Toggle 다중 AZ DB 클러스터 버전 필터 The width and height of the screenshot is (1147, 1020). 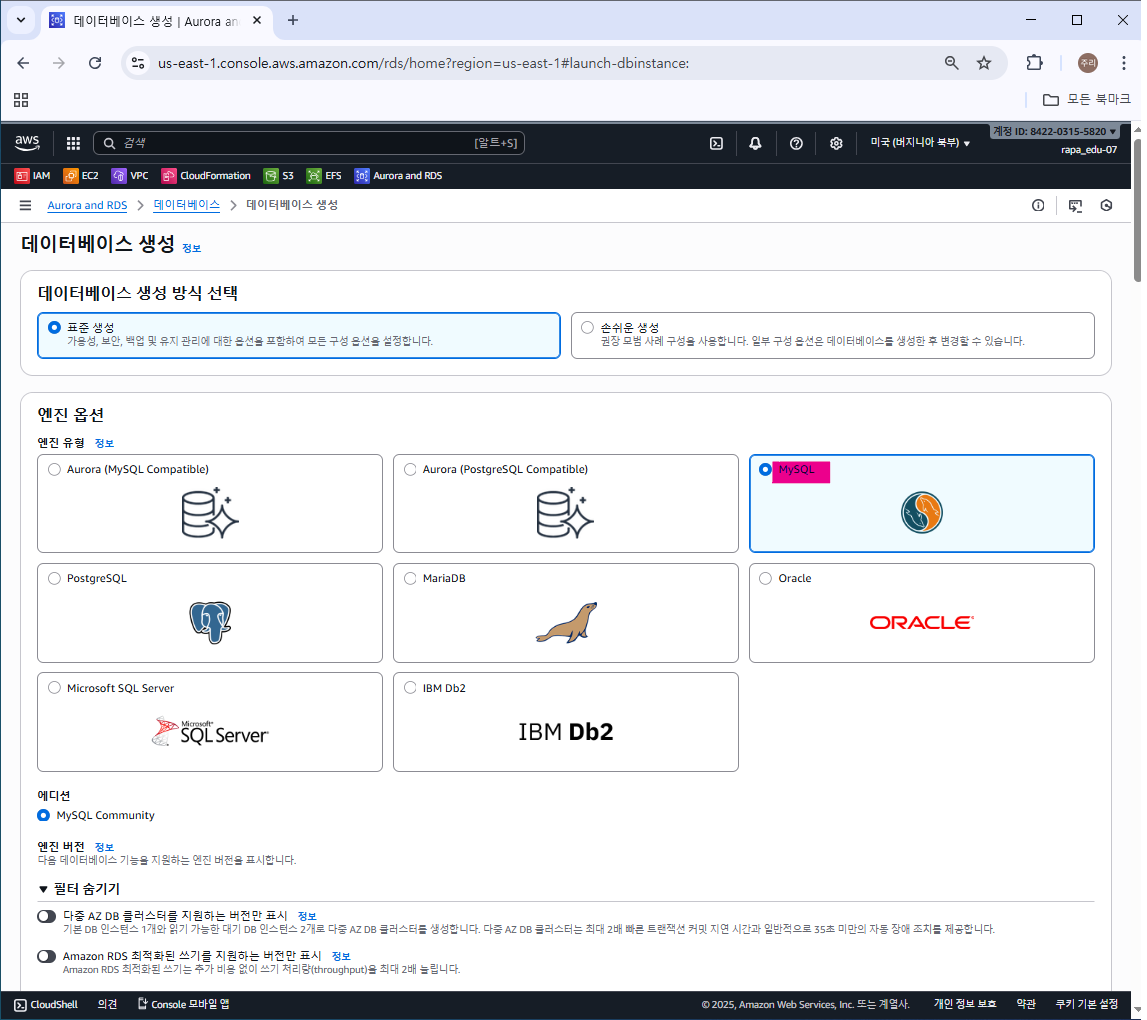(x=47, y=916)
